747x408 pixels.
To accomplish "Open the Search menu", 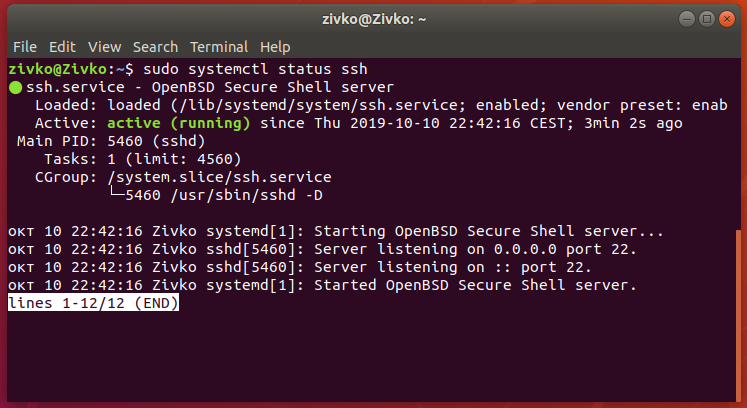I will click(155, 47).
